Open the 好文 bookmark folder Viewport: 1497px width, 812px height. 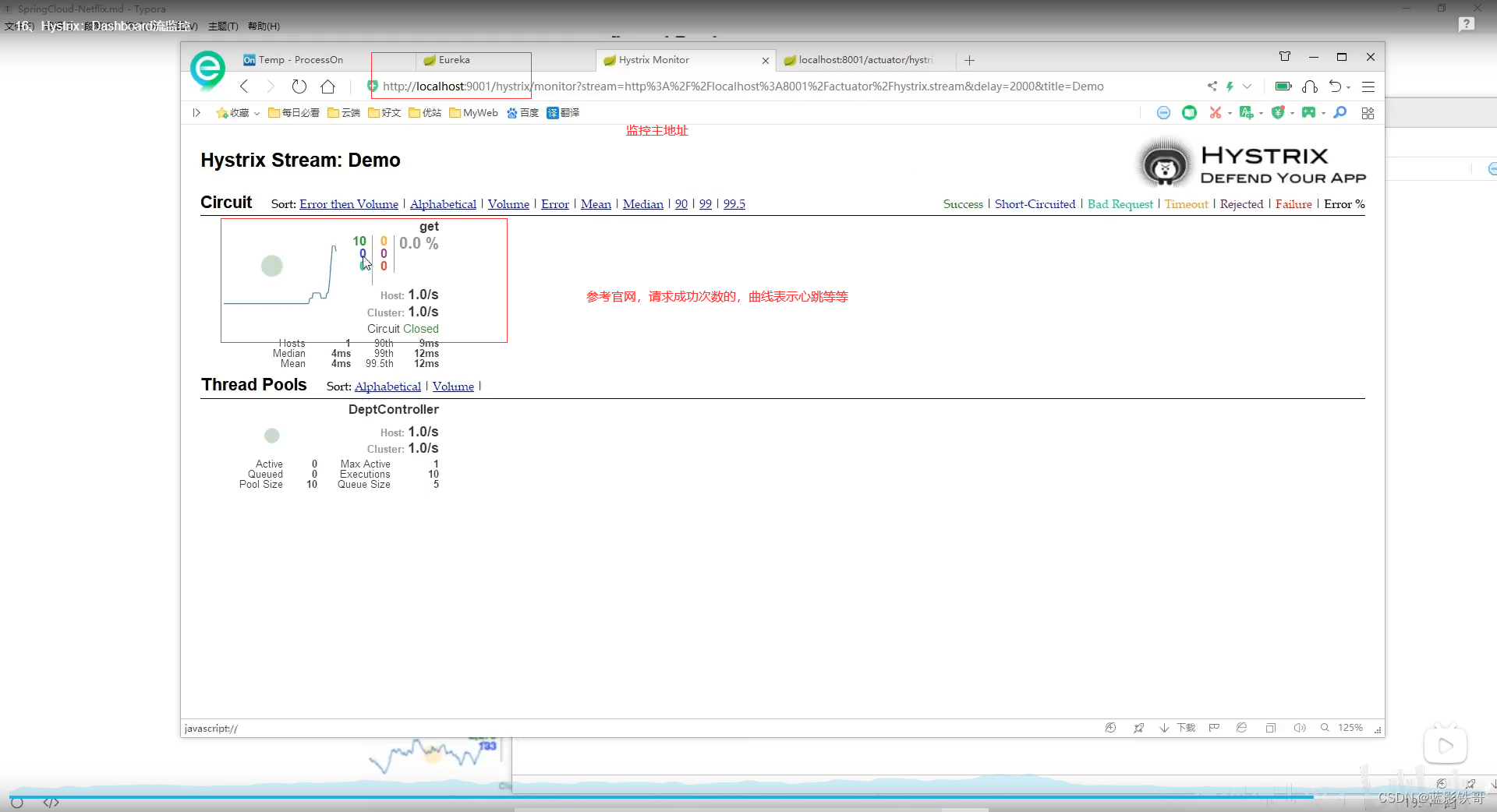[384, 113]
